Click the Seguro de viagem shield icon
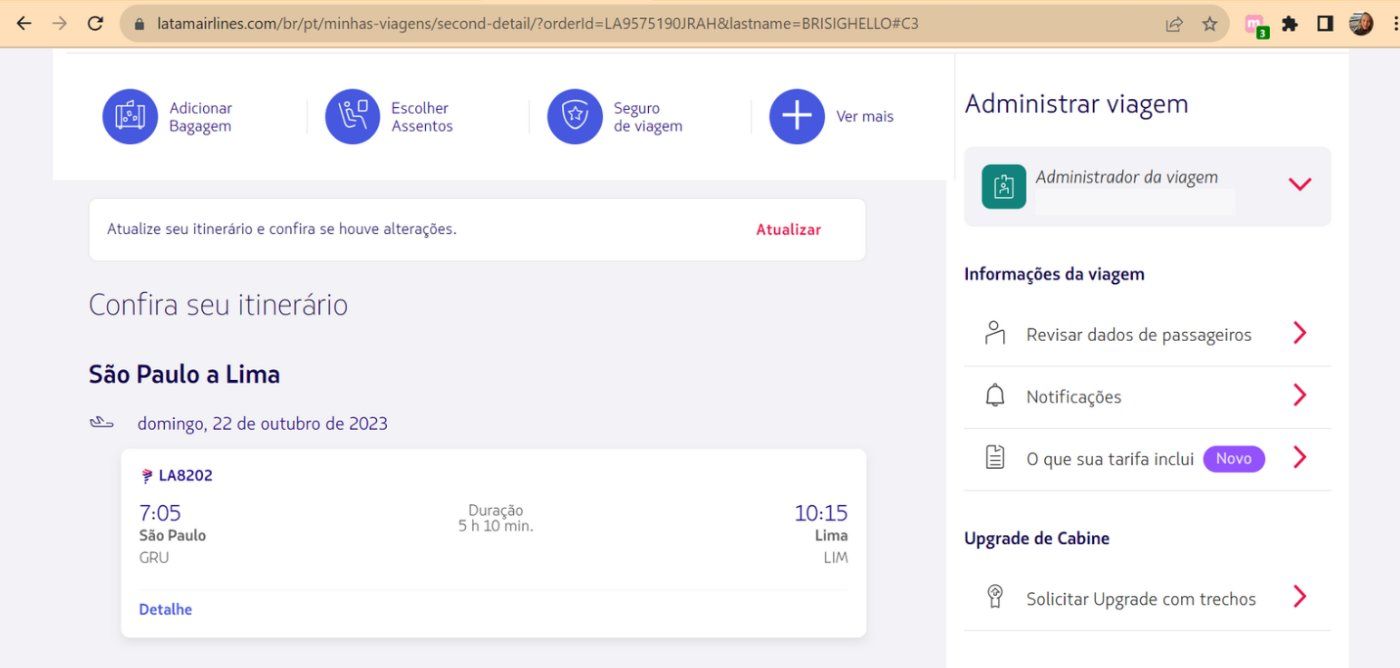 pos(575,117)
